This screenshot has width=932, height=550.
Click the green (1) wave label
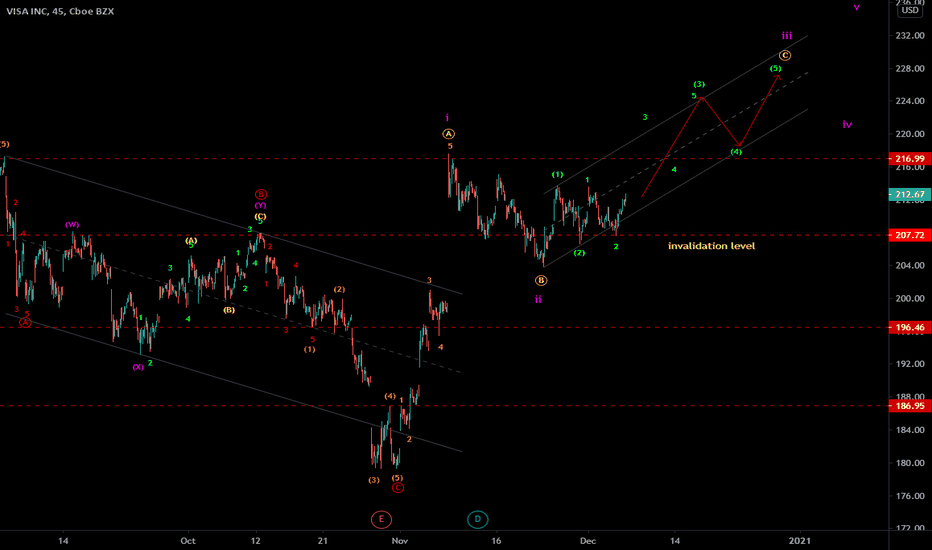click(x=557, y=174)
